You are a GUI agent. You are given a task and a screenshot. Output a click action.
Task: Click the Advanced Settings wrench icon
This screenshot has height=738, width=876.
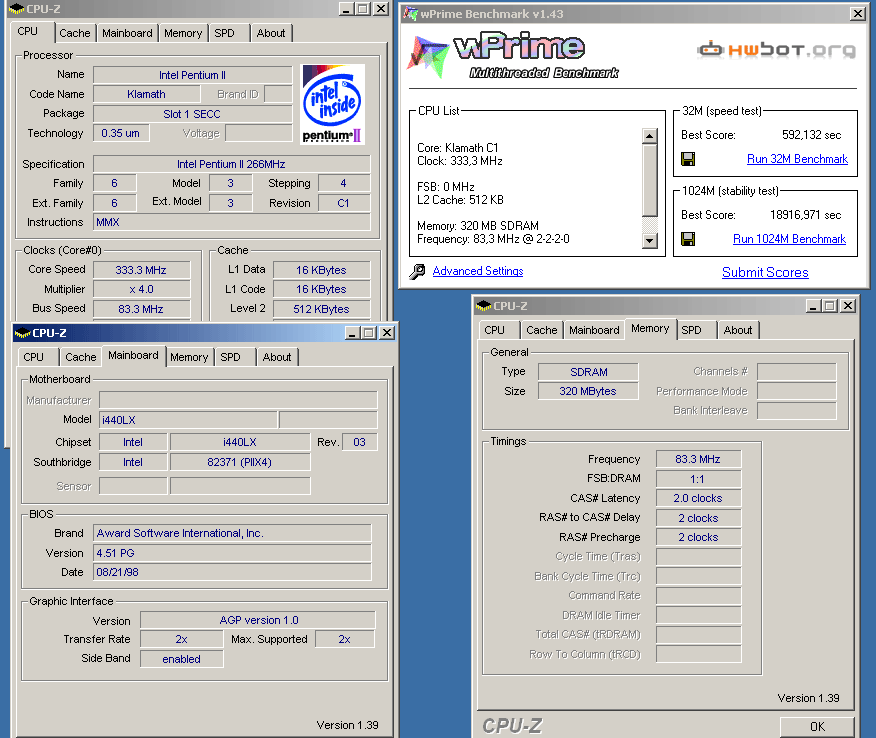coord(417,272)
